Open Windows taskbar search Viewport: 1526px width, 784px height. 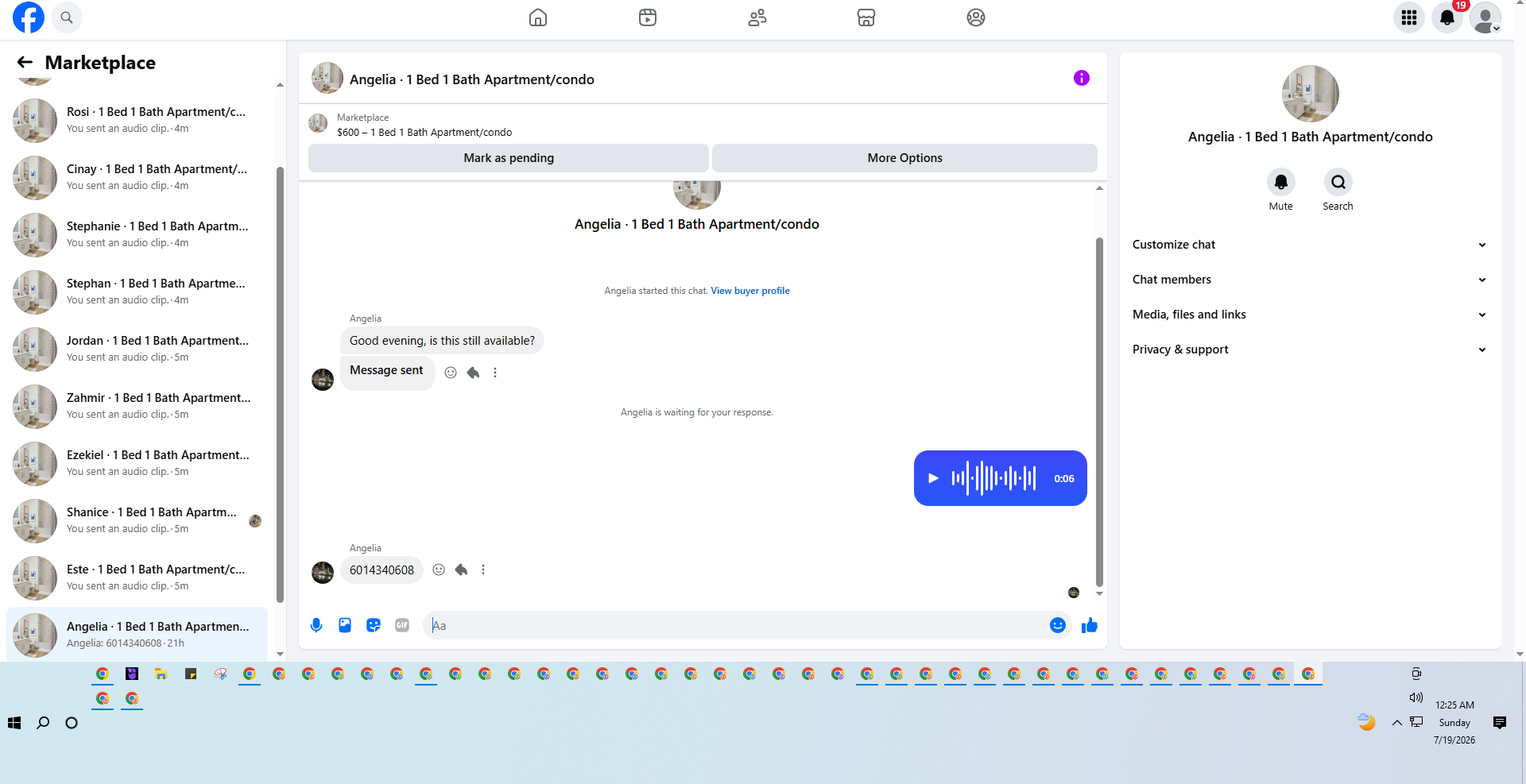(43, 723)
